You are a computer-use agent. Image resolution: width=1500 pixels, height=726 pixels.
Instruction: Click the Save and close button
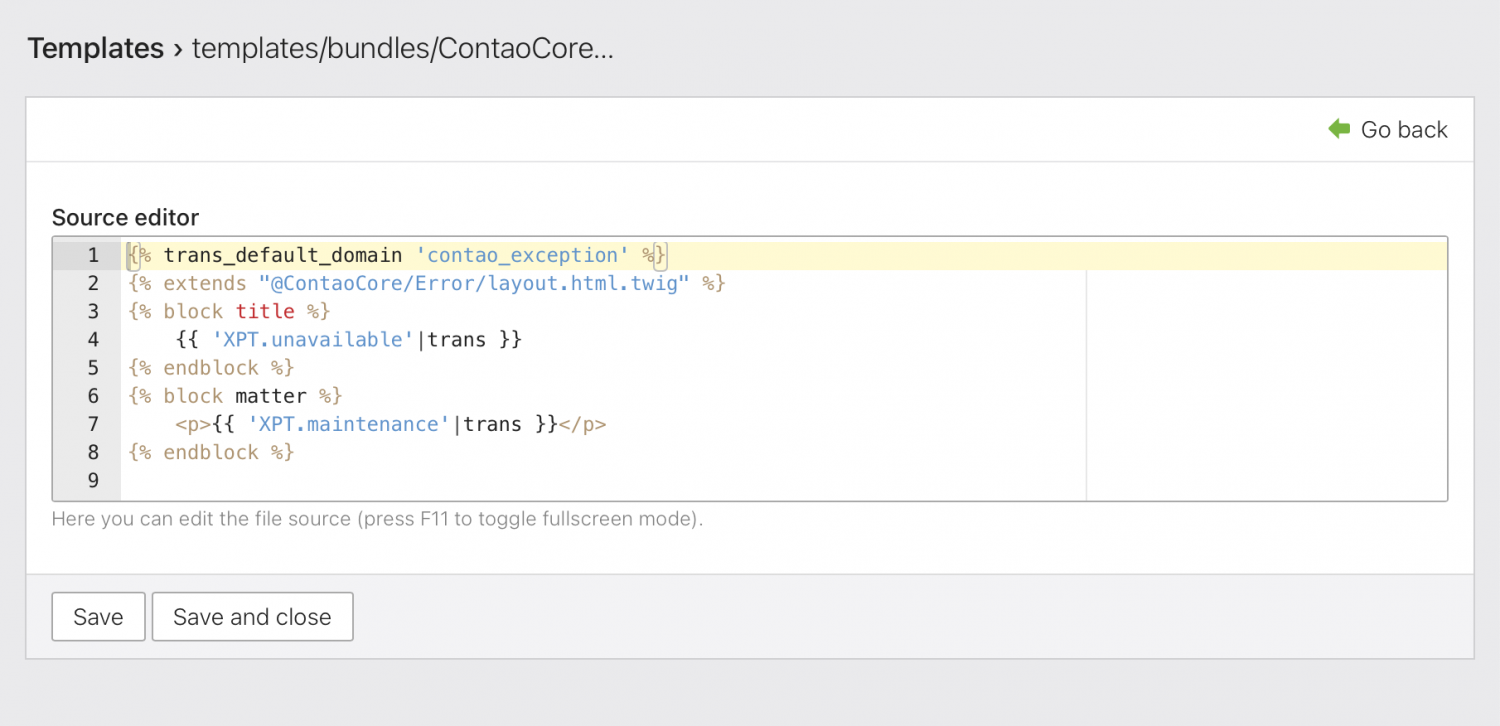tap(252, 617)
